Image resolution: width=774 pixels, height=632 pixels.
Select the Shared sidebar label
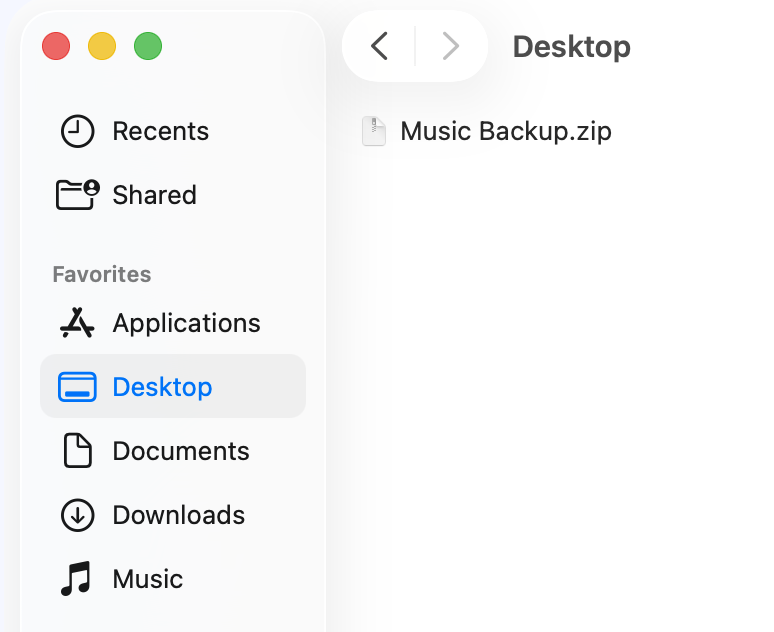click(x=154, y=195)
